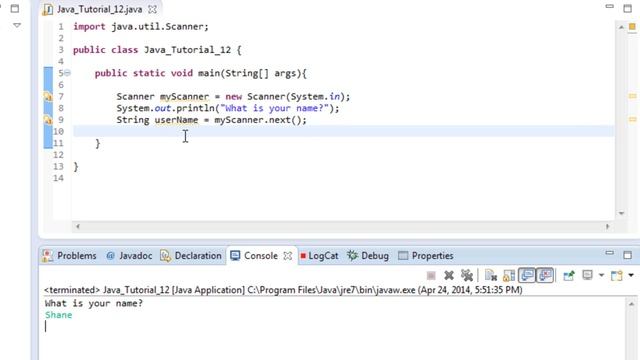Remove all terminated launches double-X icon
The width and height of the screenshot is (640, 360).
467,276
